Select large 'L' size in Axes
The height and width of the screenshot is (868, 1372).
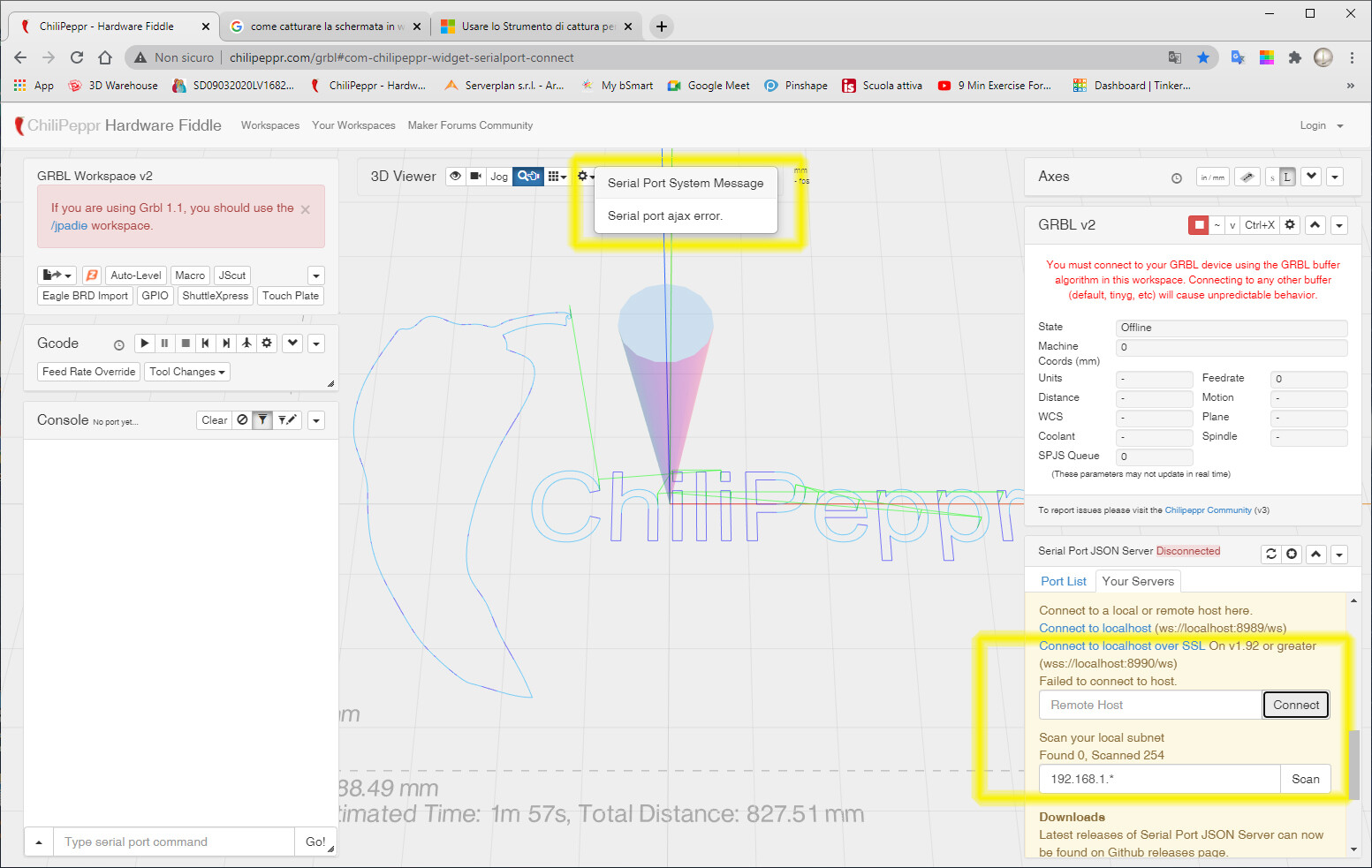1287,177
